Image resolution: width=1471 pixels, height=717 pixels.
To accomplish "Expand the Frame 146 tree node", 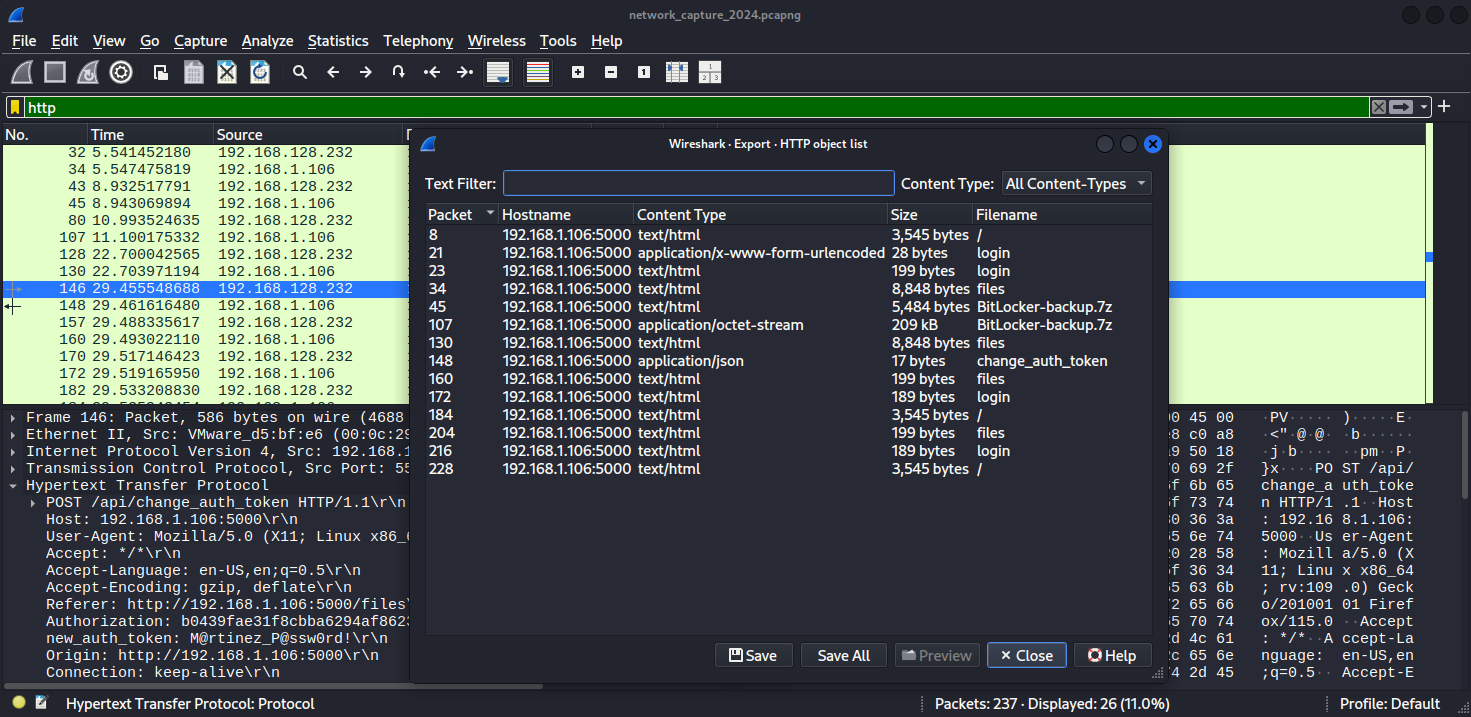I will (14, 417).
